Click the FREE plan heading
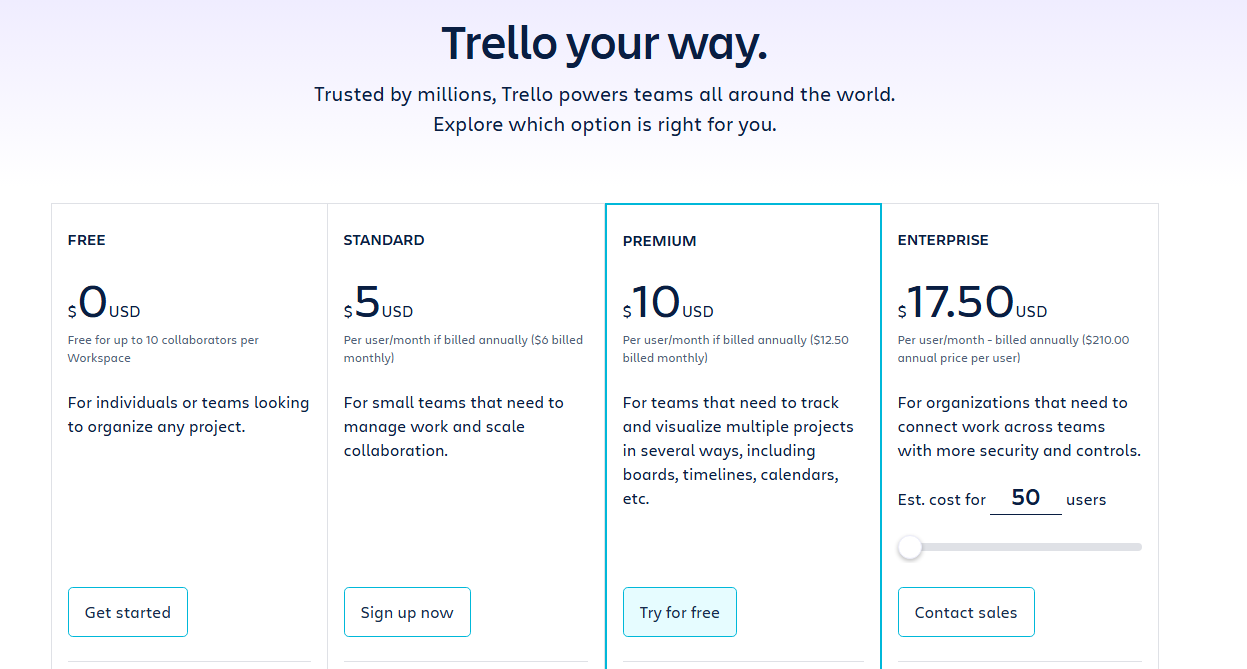The width and height of the screenshot is (1247, 669). coord(86,240)
